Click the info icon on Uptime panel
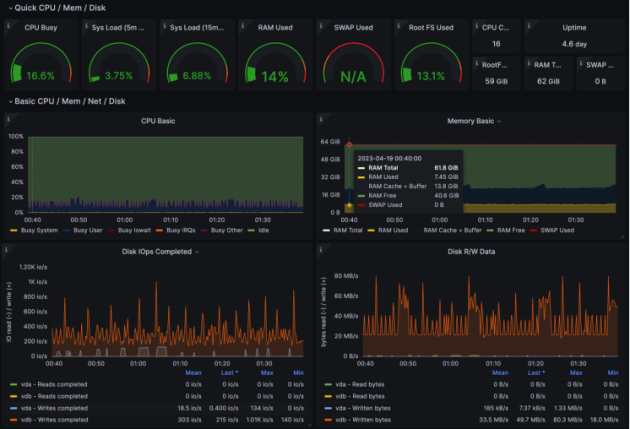Image resolution: width=630 pixels, height=429 pixels. click(529, 24)
